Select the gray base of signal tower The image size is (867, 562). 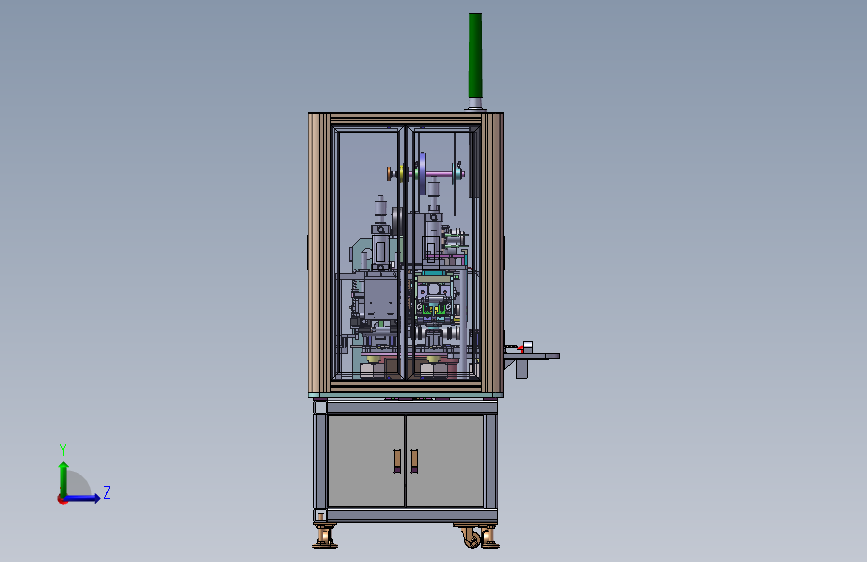475,105
